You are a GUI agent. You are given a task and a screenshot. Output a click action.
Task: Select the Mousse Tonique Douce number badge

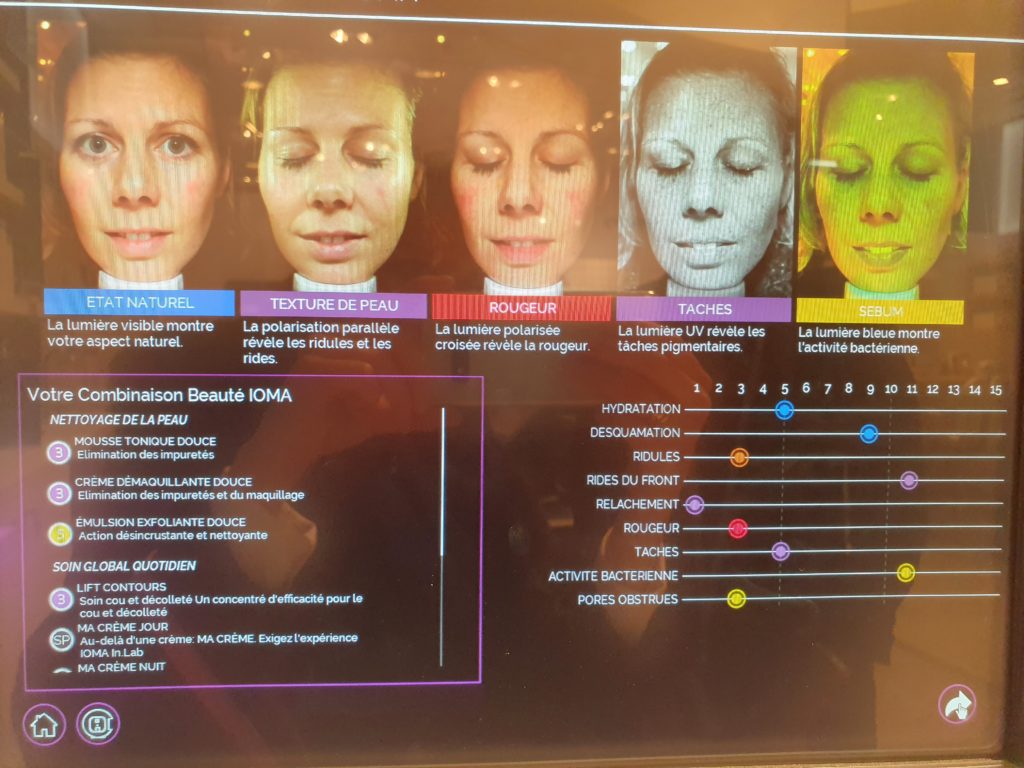pyautogui.click(x=59, y=452)
